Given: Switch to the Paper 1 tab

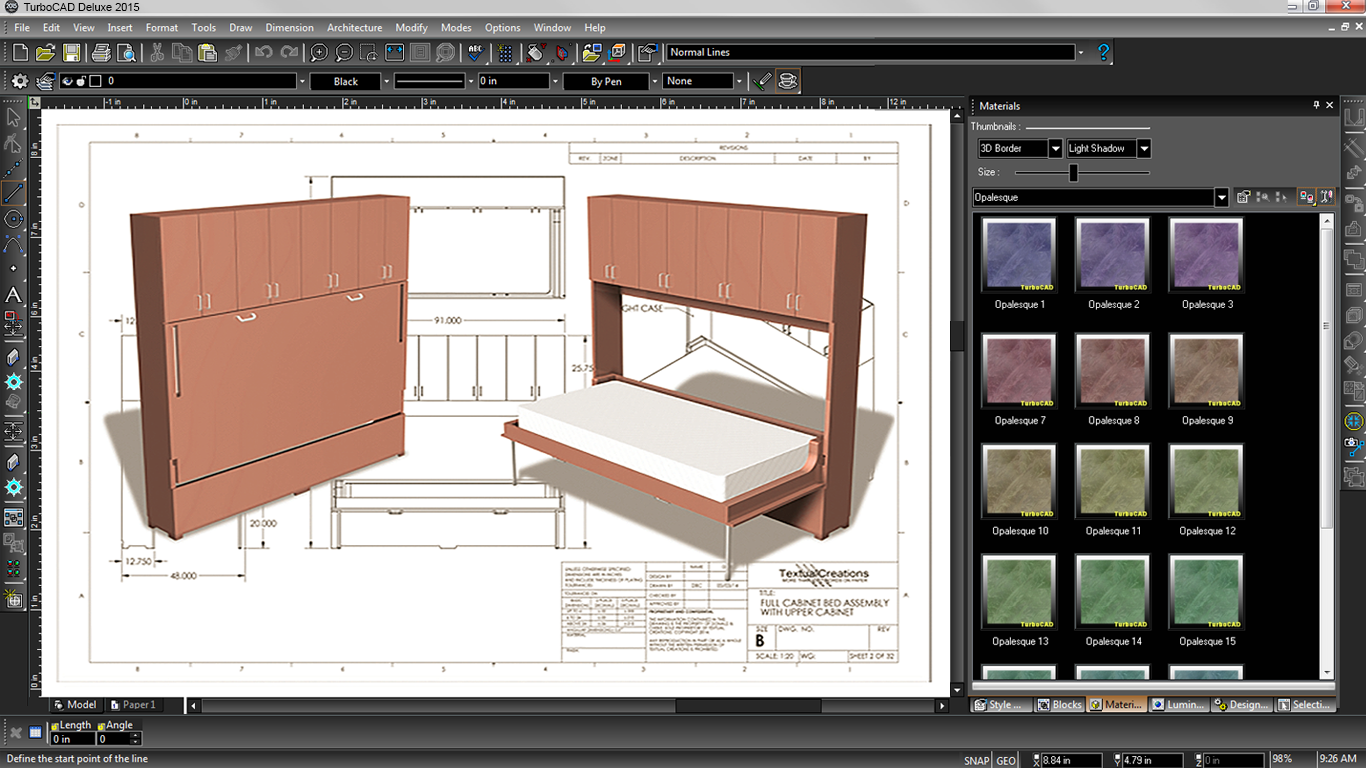Looking at the screenshot, I should tap(133, 705).
